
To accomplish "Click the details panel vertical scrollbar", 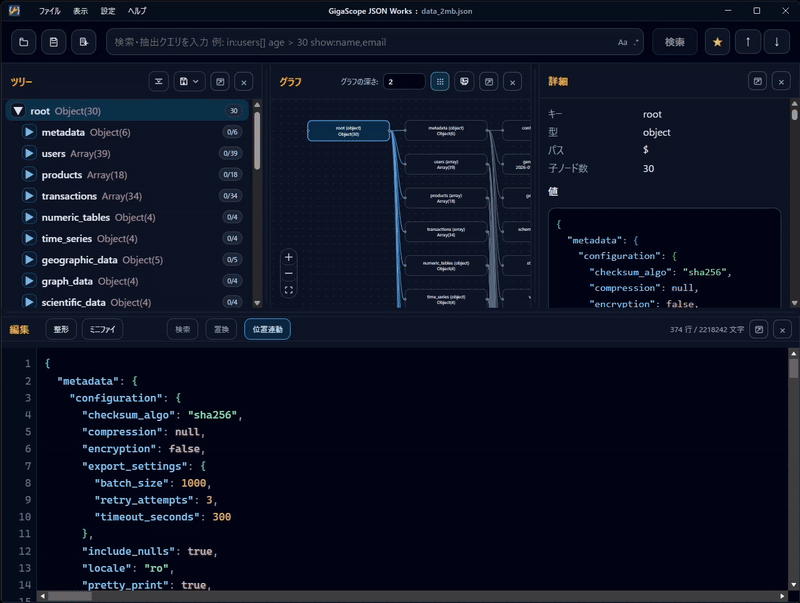I will pyautogui.click(x=794, y=114).
